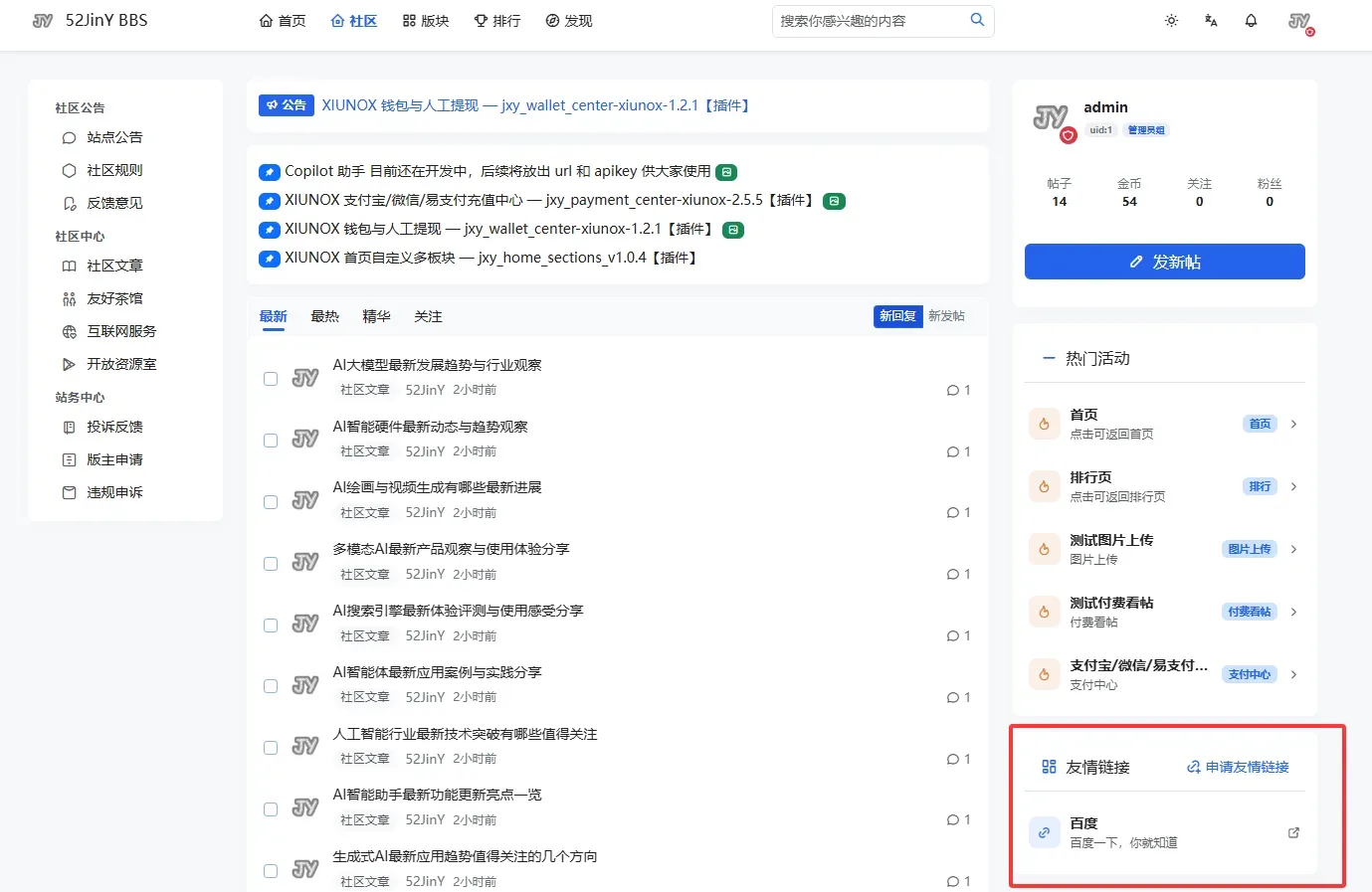Check the box for AI智能体最新应用案例 post

tap(271, 685)
